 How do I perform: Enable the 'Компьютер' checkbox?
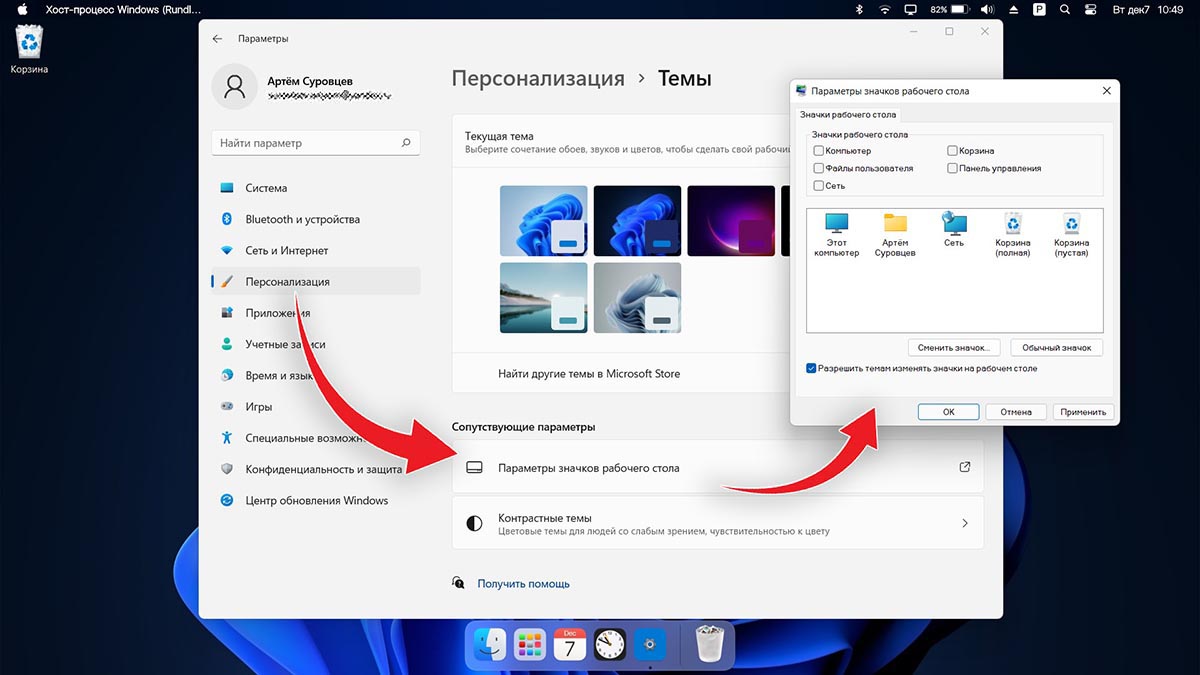coord(819,151)
